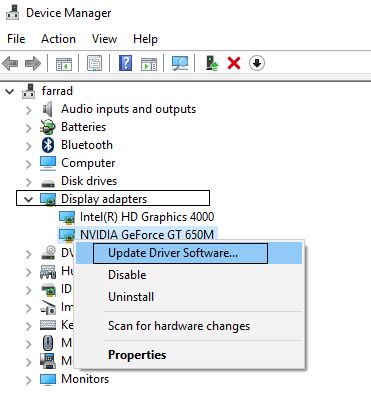Click the Properties sheet toolbar icon

(94, 63)
